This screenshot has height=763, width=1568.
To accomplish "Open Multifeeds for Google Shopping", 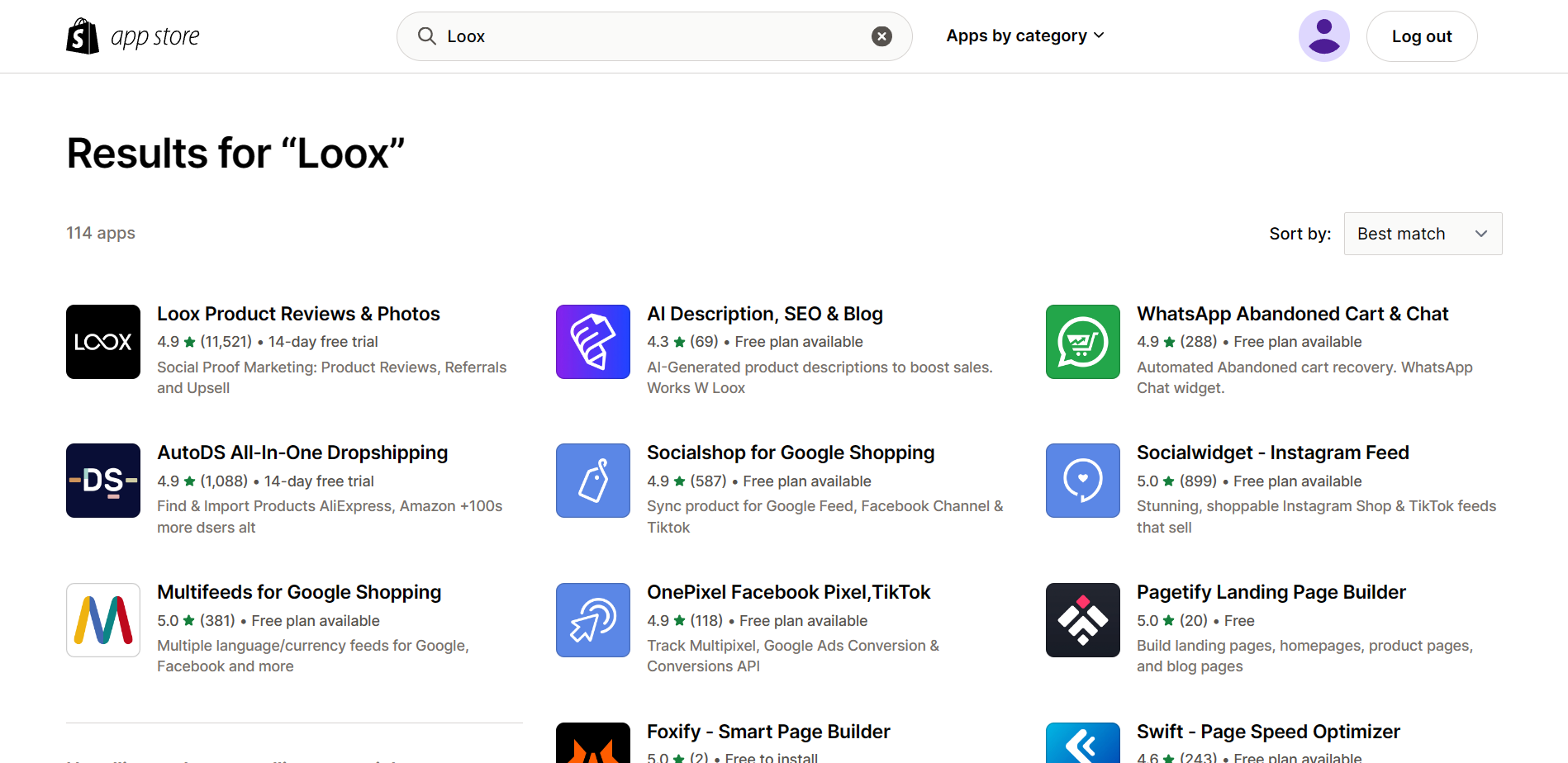I will [299, 592].
